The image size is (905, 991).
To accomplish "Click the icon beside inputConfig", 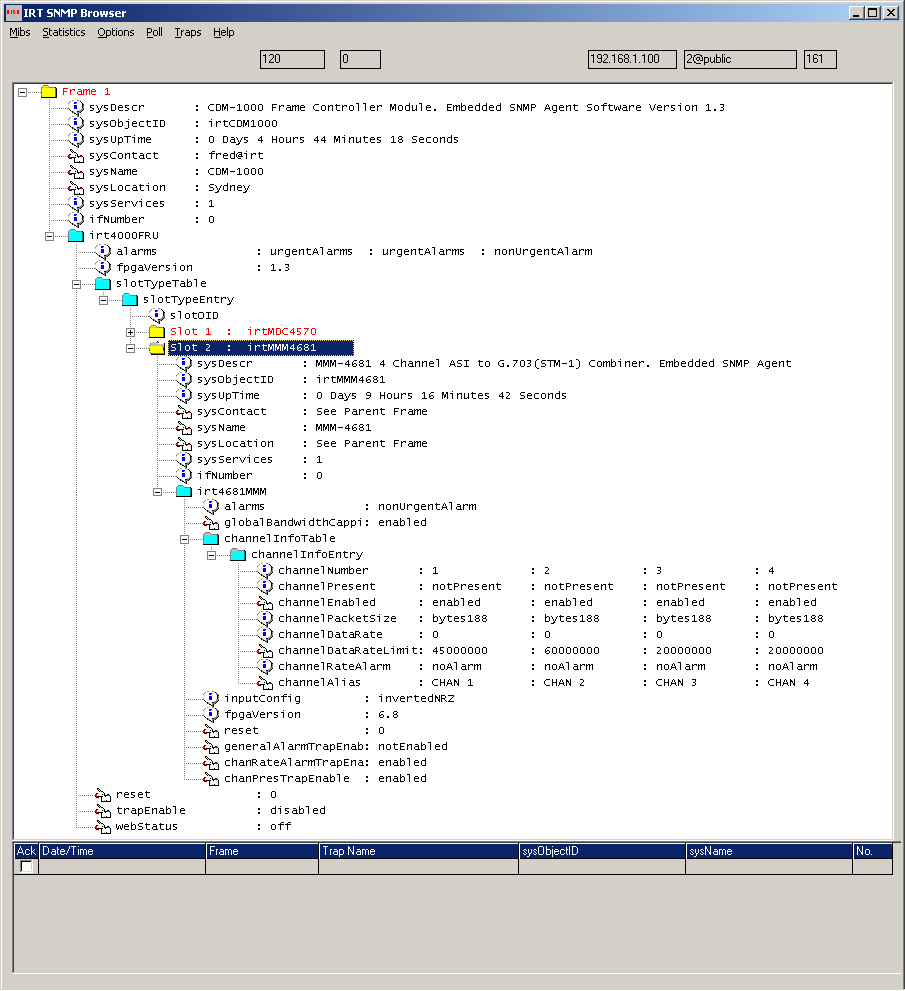I will point(211,698).
